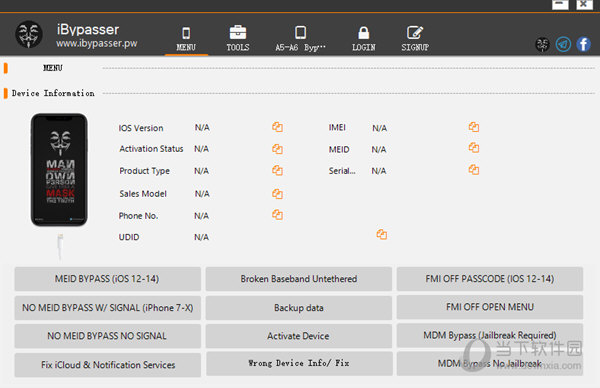Click the Activate Device button

(299, 336)
